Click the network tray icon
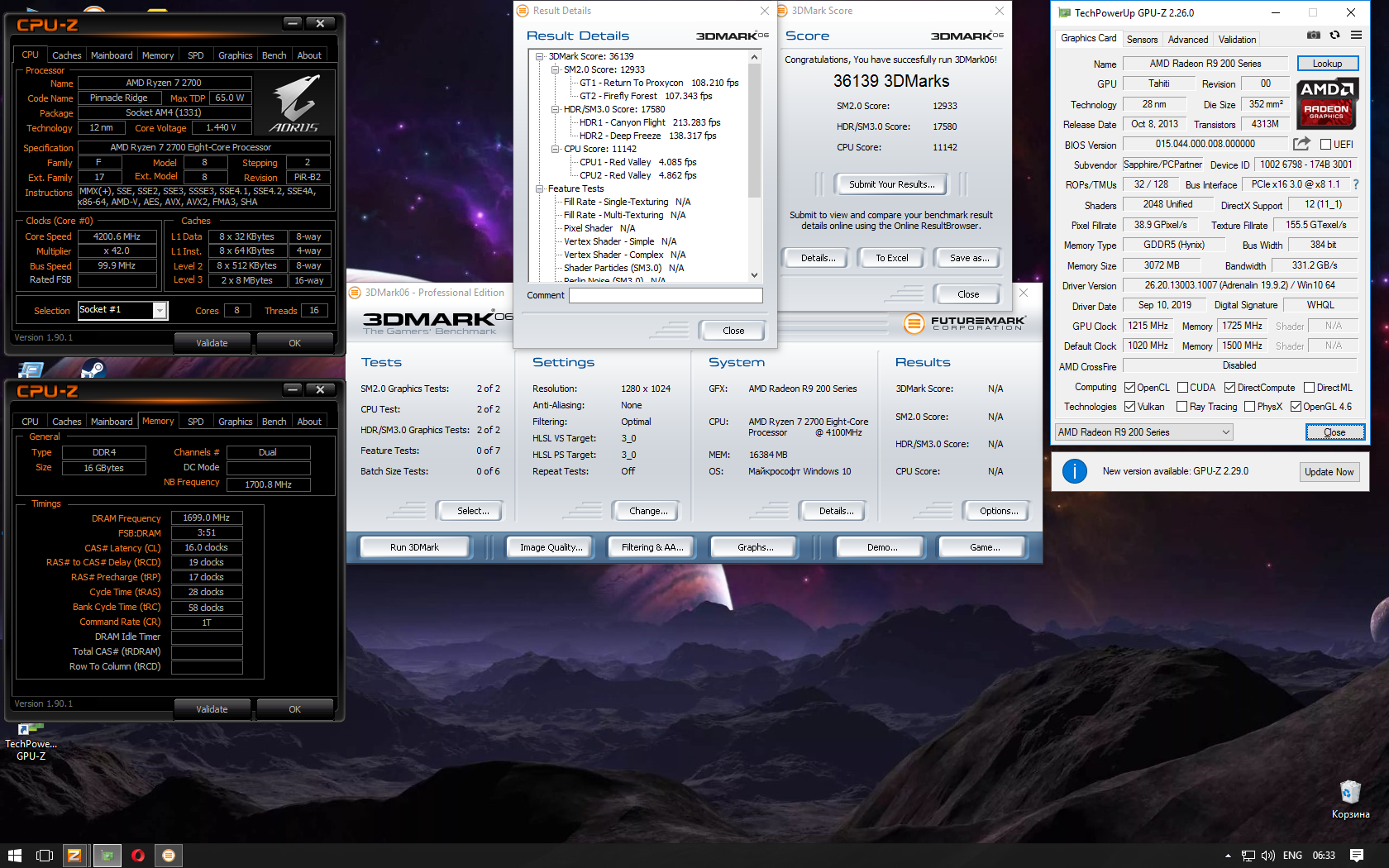Viewport: 1389px width, 868px height. tap(1248, 856)
